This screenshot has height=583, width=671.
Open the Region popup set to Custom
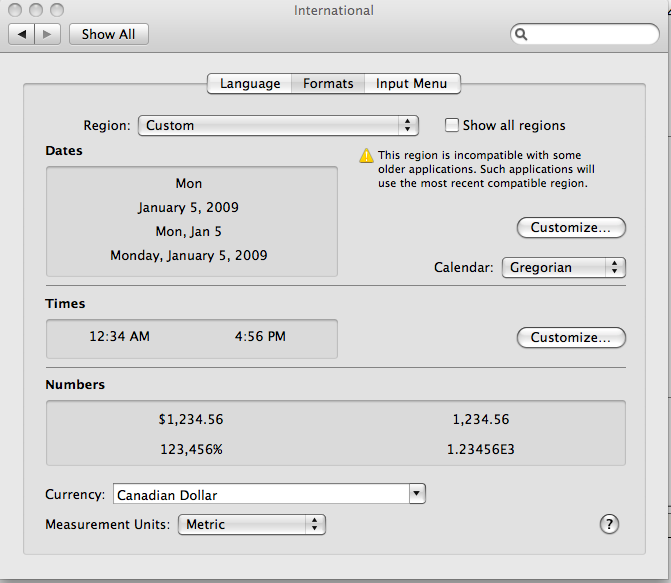coord(278,125)
